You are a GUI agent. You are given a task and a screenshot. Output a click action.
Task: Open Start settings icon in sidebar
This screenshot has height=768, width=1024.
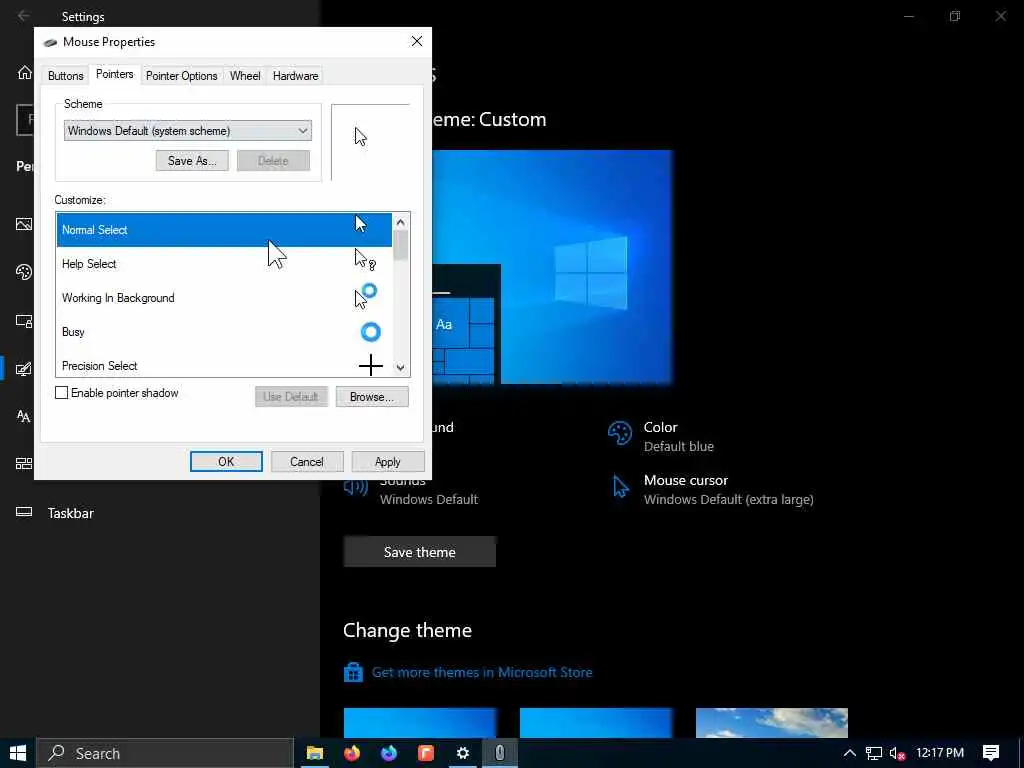24,464
